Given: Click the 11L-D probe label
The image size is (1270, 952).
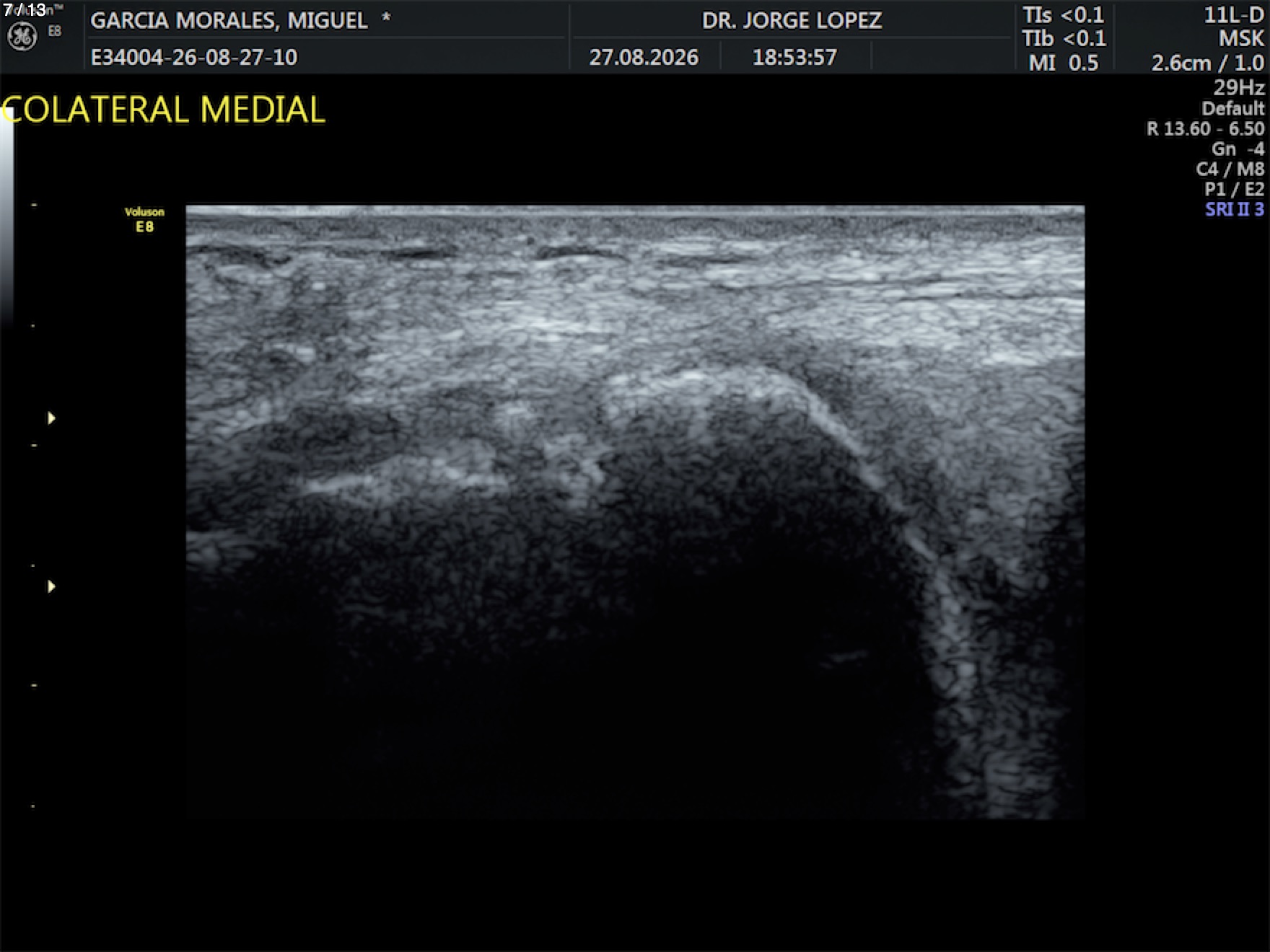Looking at the screenshot, I should tap(1234, 15).
